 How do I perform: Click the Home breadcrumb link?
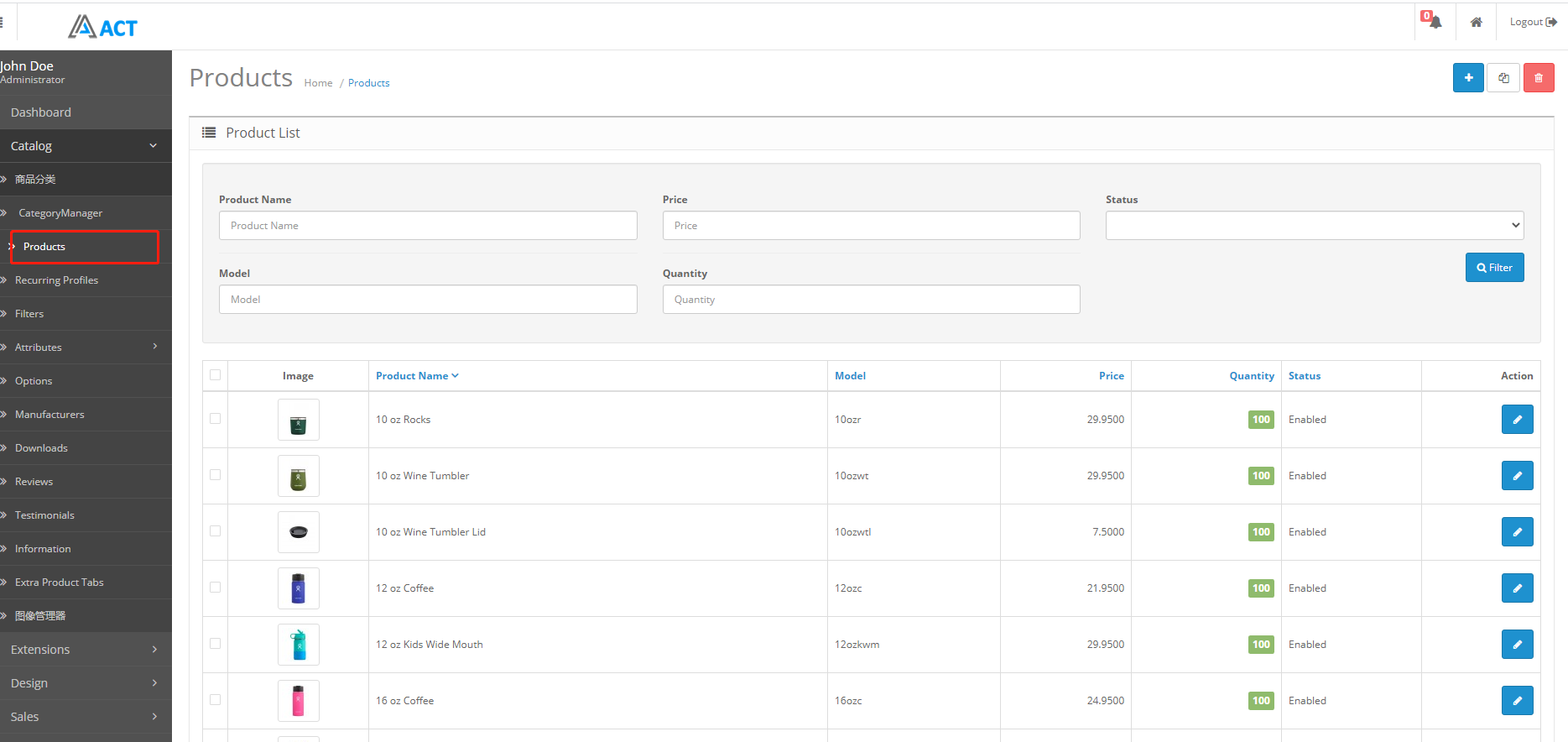318,83
